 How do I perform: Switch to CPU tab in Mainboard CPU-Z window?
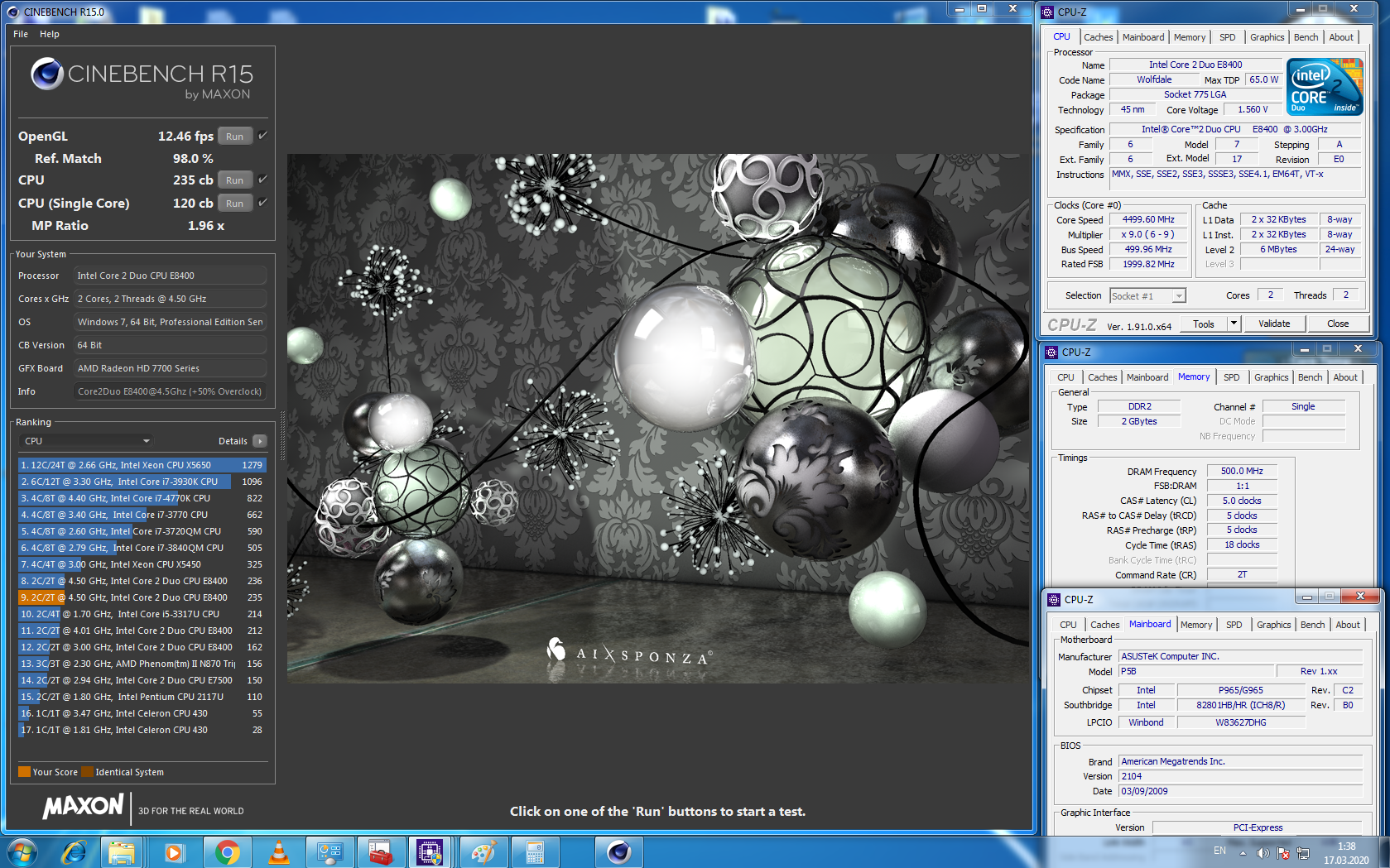click(x=1068, y=625)
